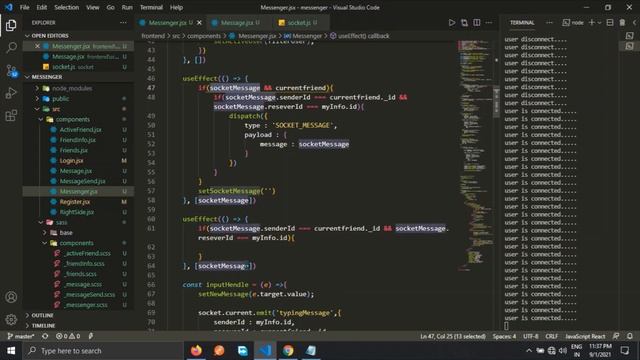This screenshot has height=360, width=640.
Task: Click the Run Code play icon
Action: pyautogui.click(x=451, y=22)
